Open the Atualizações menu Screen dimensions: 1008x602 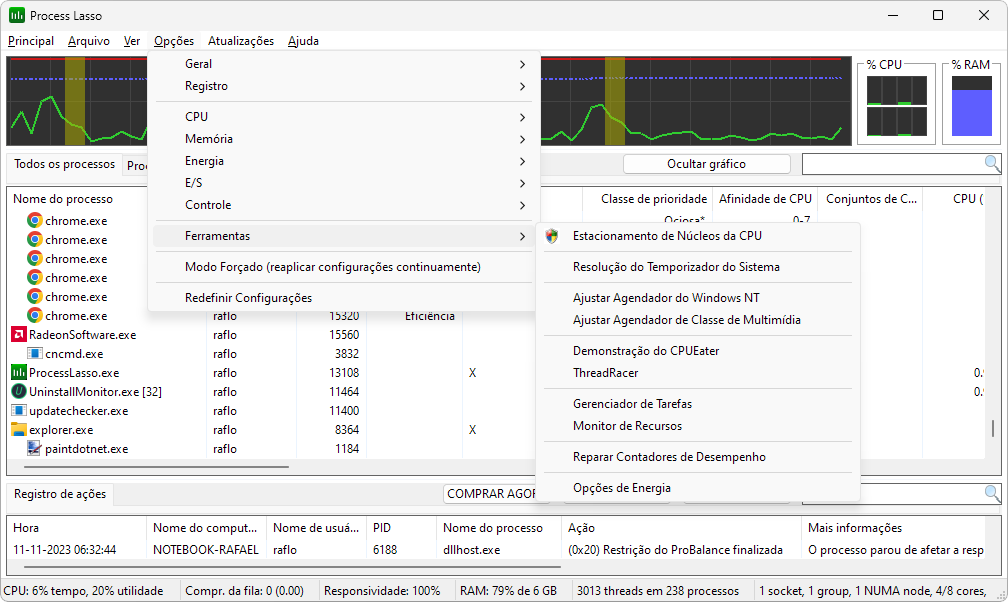click(240, 41)
